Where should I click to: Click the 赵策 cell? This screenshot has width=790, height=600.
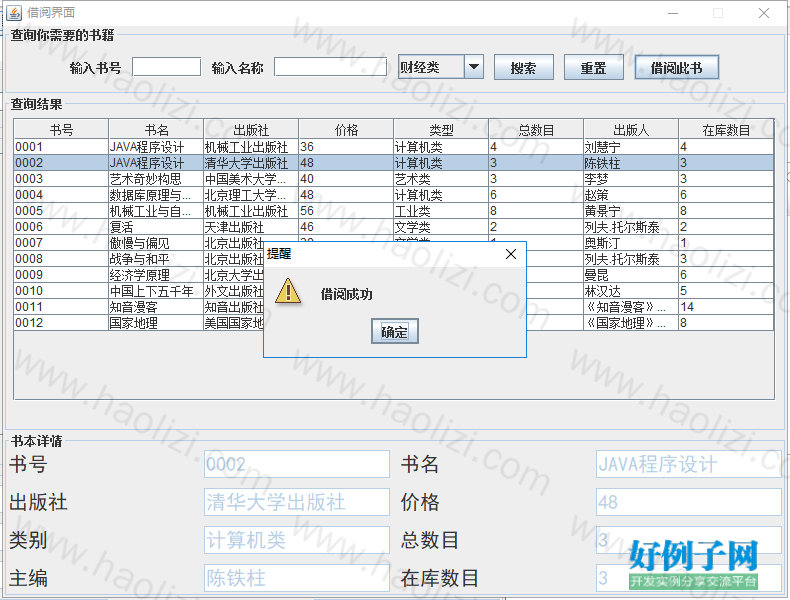[631, 195]
